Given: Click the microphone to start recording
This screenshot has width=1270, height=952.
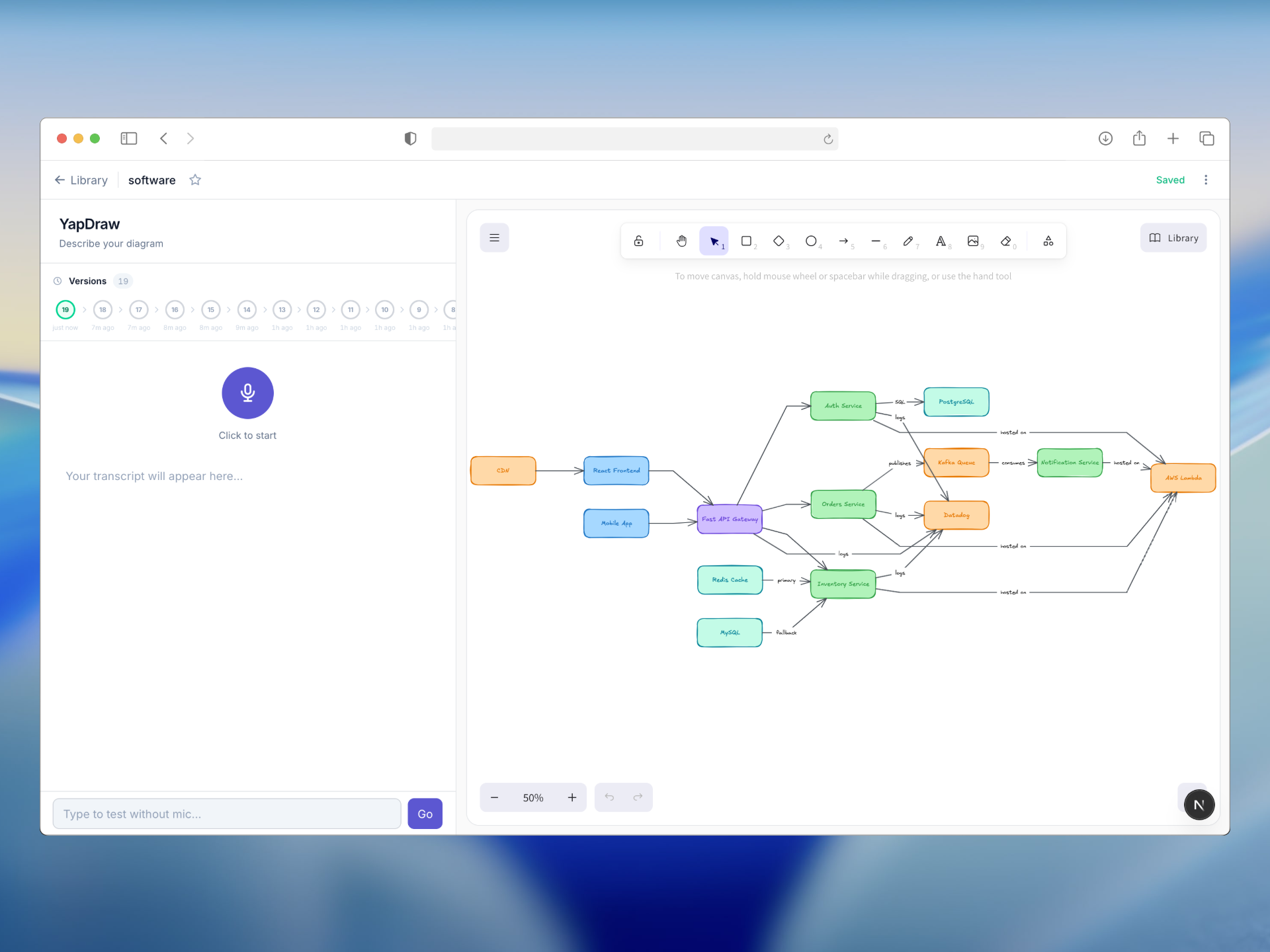Looking at the screenshot, I should (x=247, y=393).
